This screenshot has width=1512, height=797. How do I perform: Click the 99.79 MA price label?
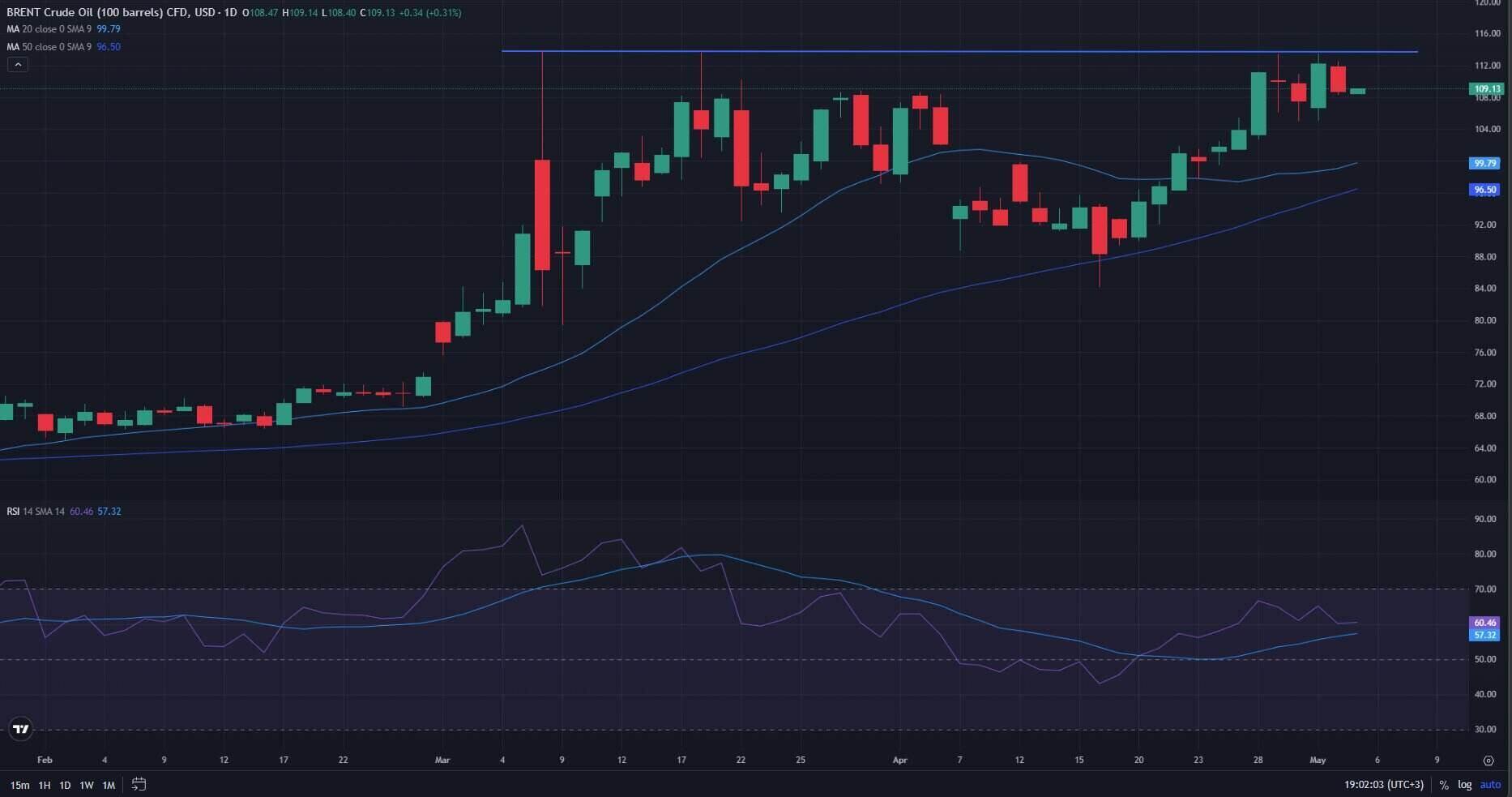coord(1485,164)
